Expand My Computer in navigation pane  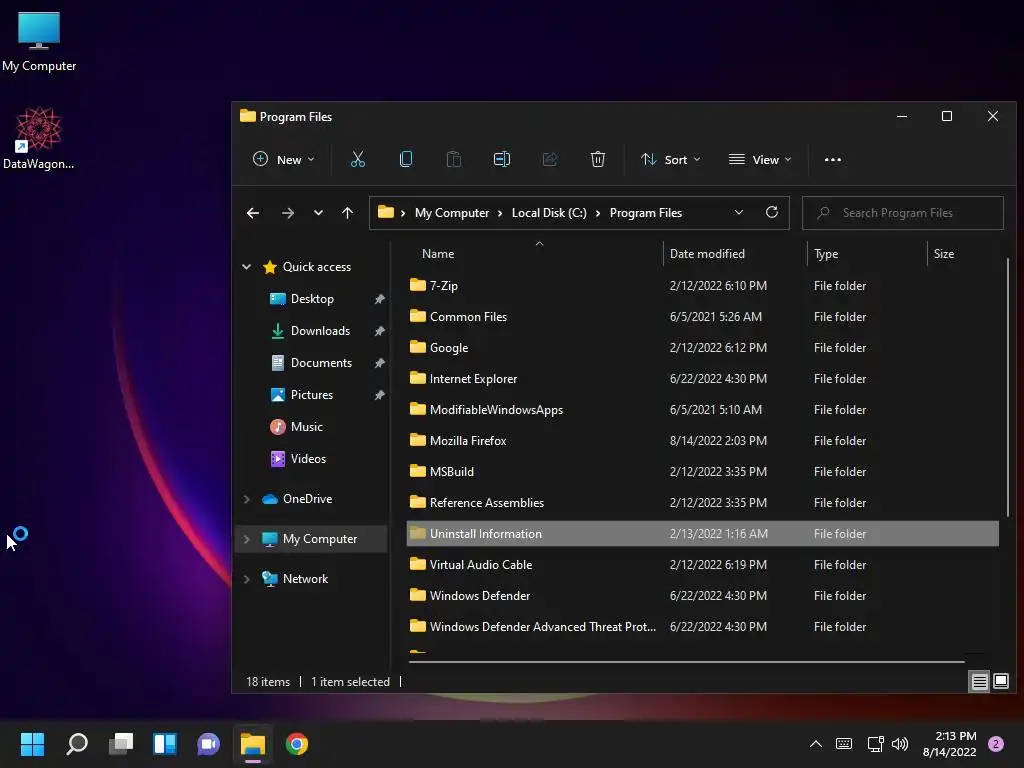(x=246, y=539)
